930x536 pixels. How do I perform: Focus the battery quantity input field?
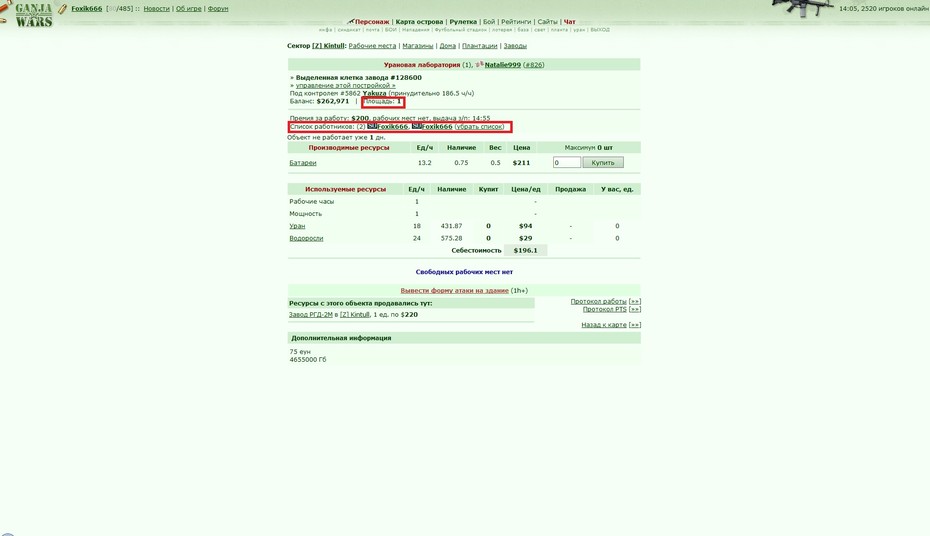click(x=566, y=162)
